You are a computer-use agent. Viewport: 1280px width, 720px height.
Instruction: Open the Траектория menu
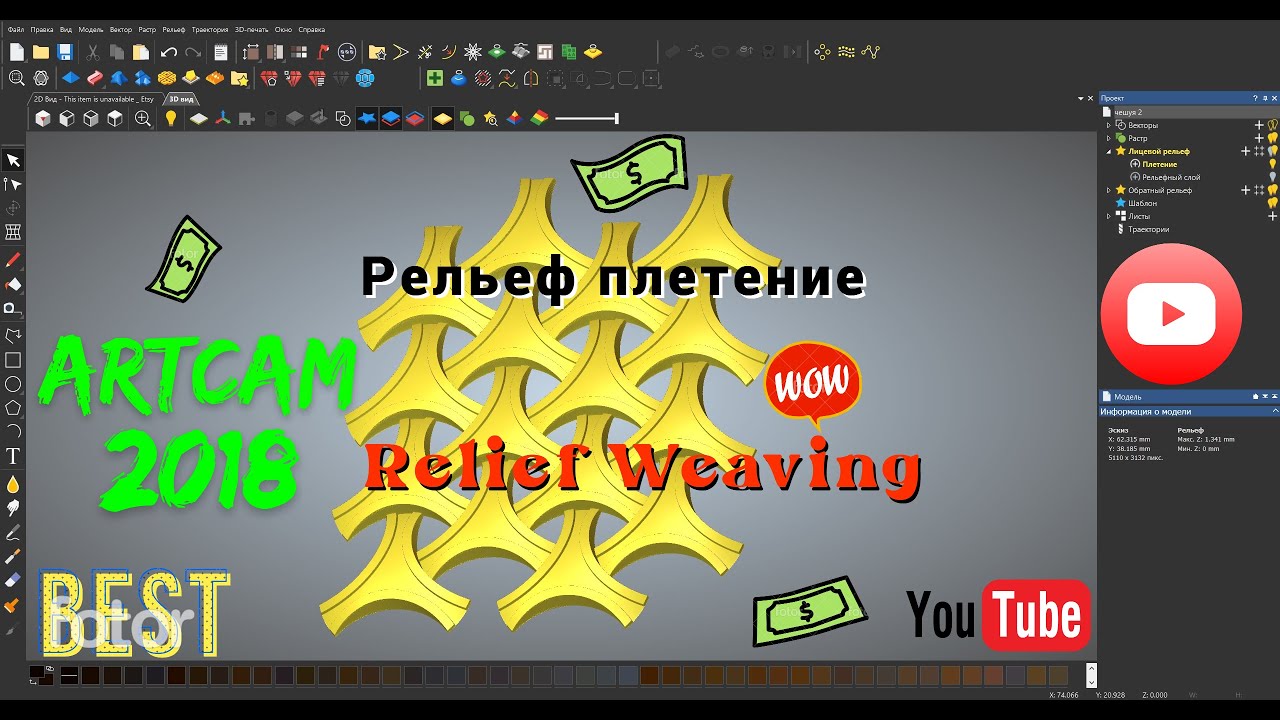tap(210, 30)
